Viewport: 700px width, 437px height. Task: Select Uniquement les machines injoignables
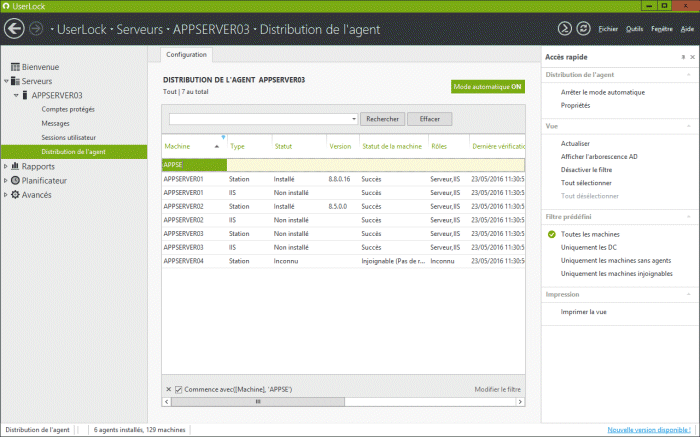coord(617,274)
